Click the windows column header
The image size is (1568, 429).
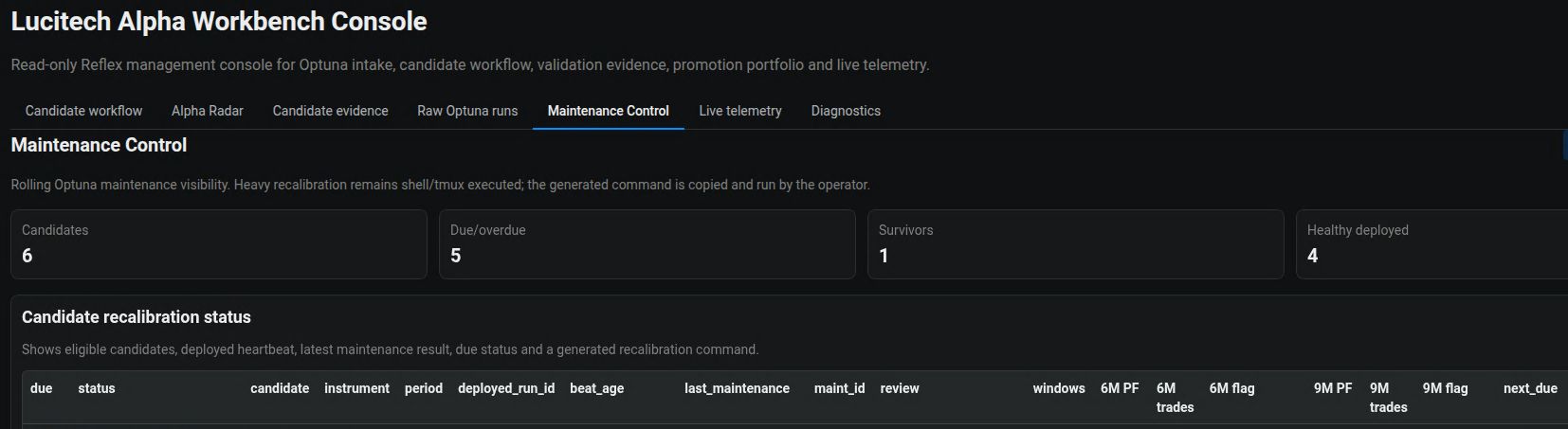click(1059, 388)
